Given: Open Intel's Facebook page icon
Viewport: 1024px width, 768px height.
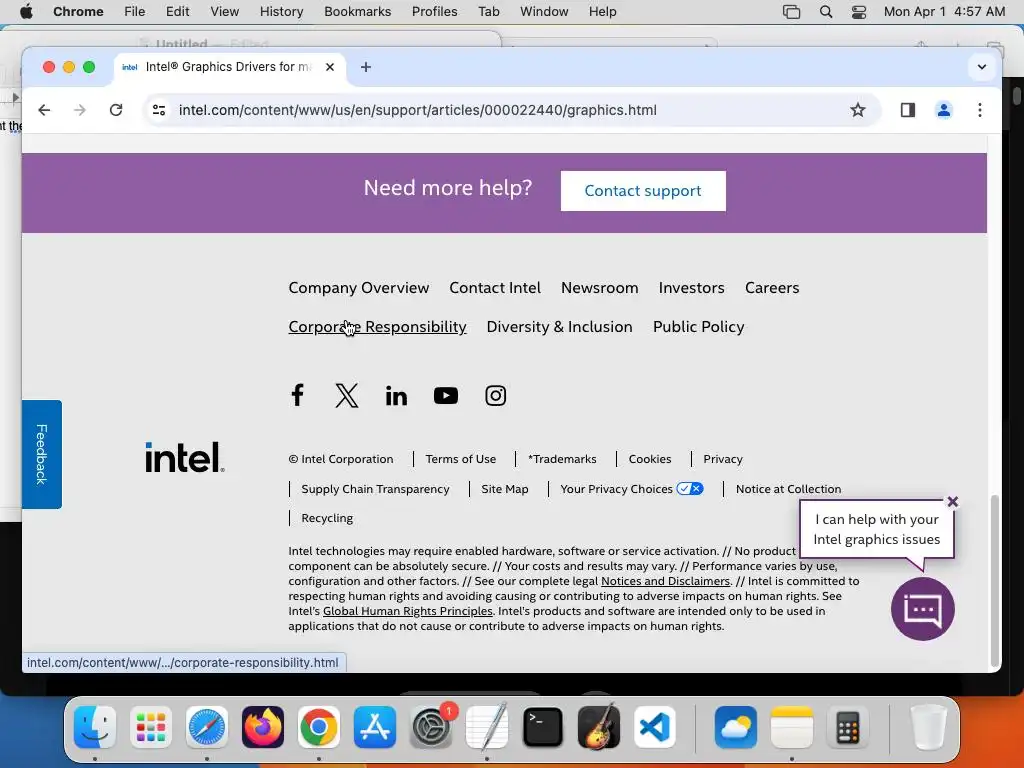Looking at the screenshot, I should [297, 395].
